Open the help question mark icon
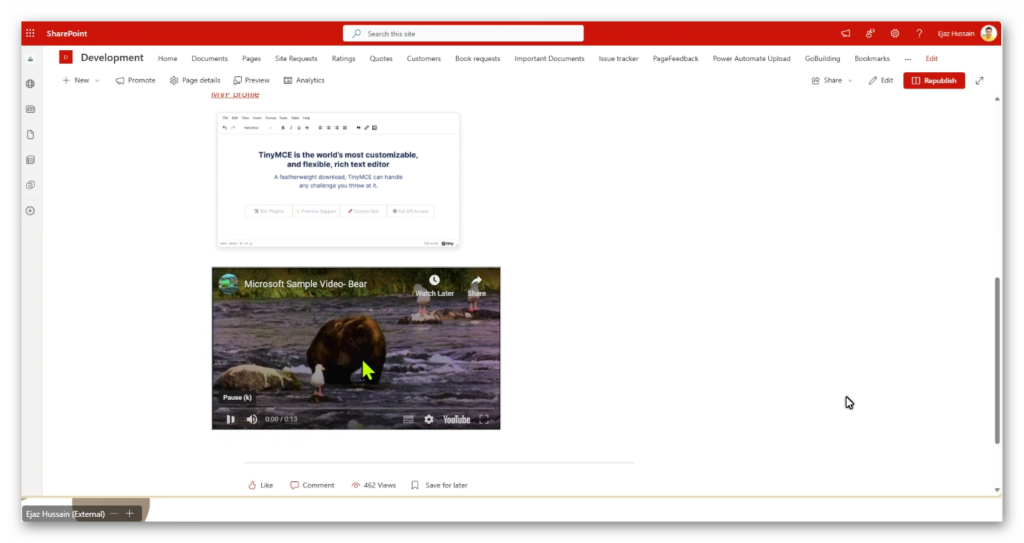The image size is (1024, 543). (x=919, y=33)
